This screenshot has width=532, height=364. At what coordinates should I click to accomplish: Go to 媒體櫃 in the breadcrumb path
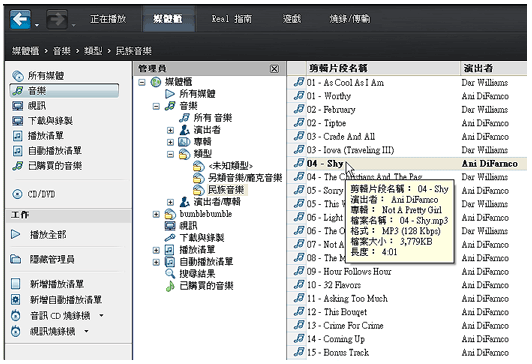(25, 51)
